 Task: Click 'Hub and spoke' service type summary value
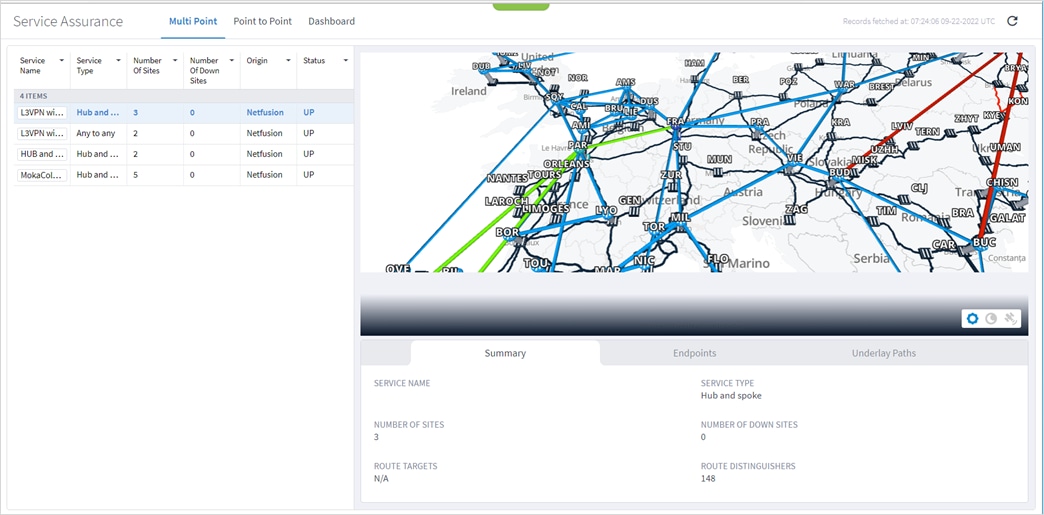point(731,395)
